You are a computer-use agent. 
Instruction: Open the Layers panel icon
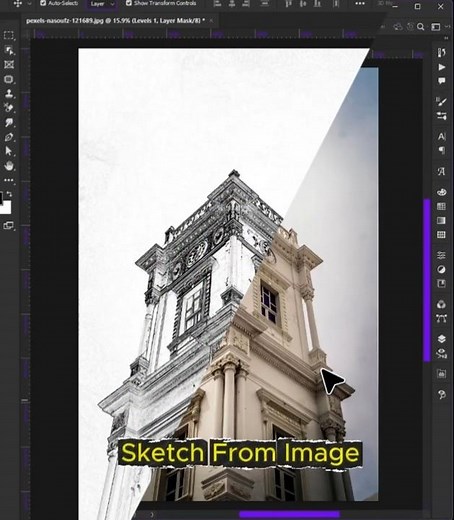click(441, 339)
